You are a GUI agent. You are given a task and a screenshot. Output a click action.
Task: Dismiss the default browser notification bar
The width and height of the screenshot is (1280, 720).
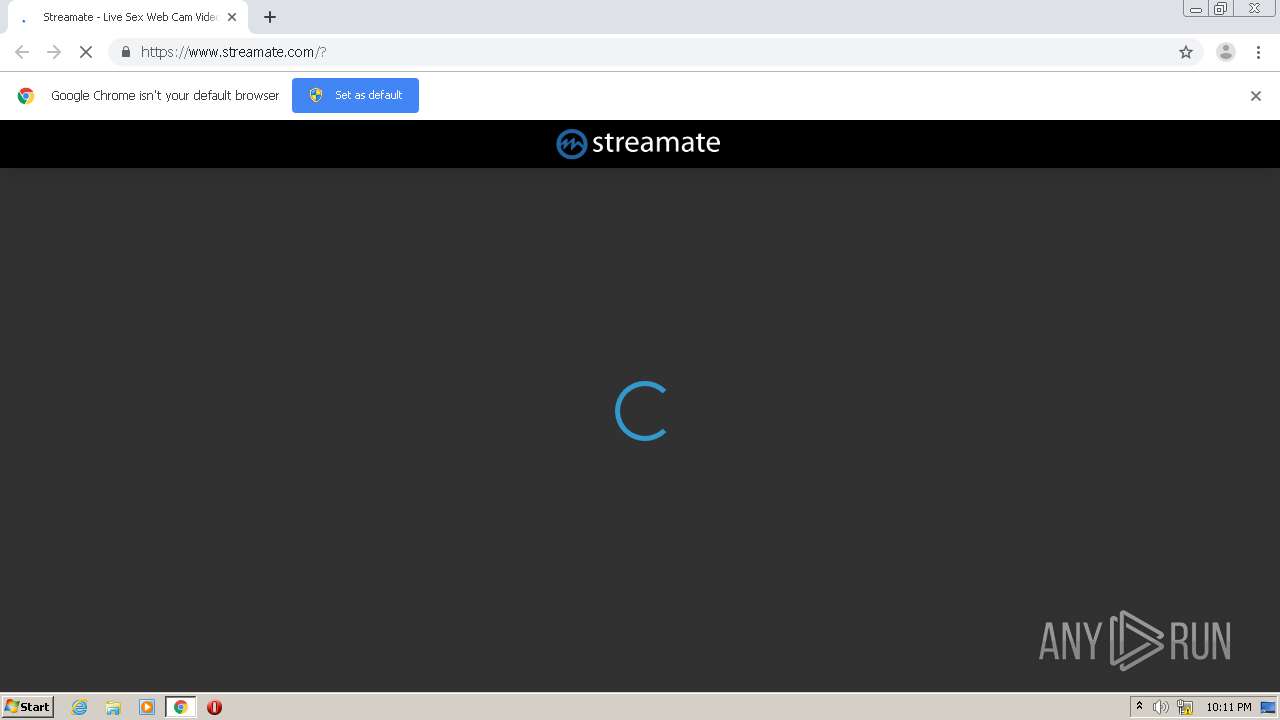coord(1256,96)
